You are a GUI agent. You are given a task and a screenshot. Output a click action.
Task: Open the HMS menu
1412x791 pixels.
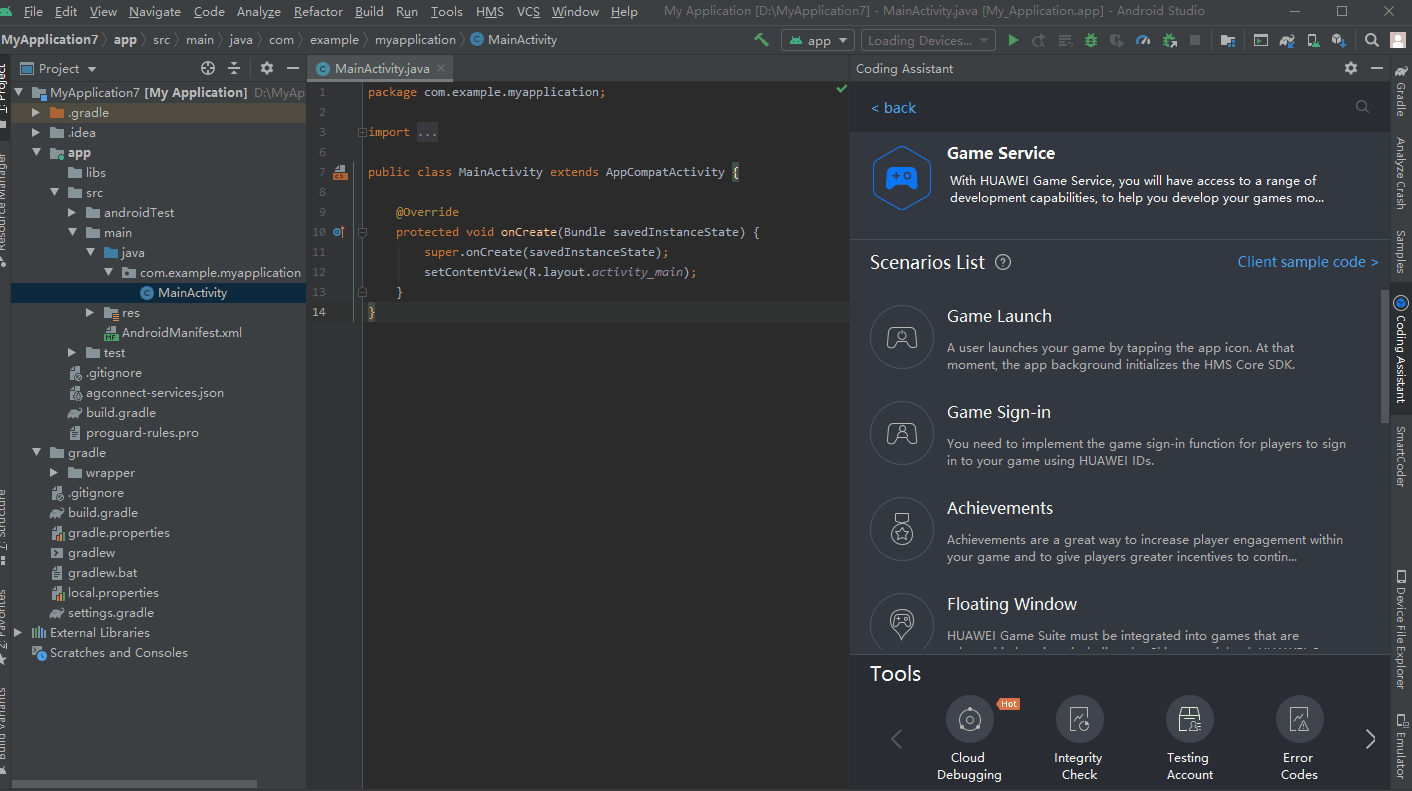pos(490,12)
